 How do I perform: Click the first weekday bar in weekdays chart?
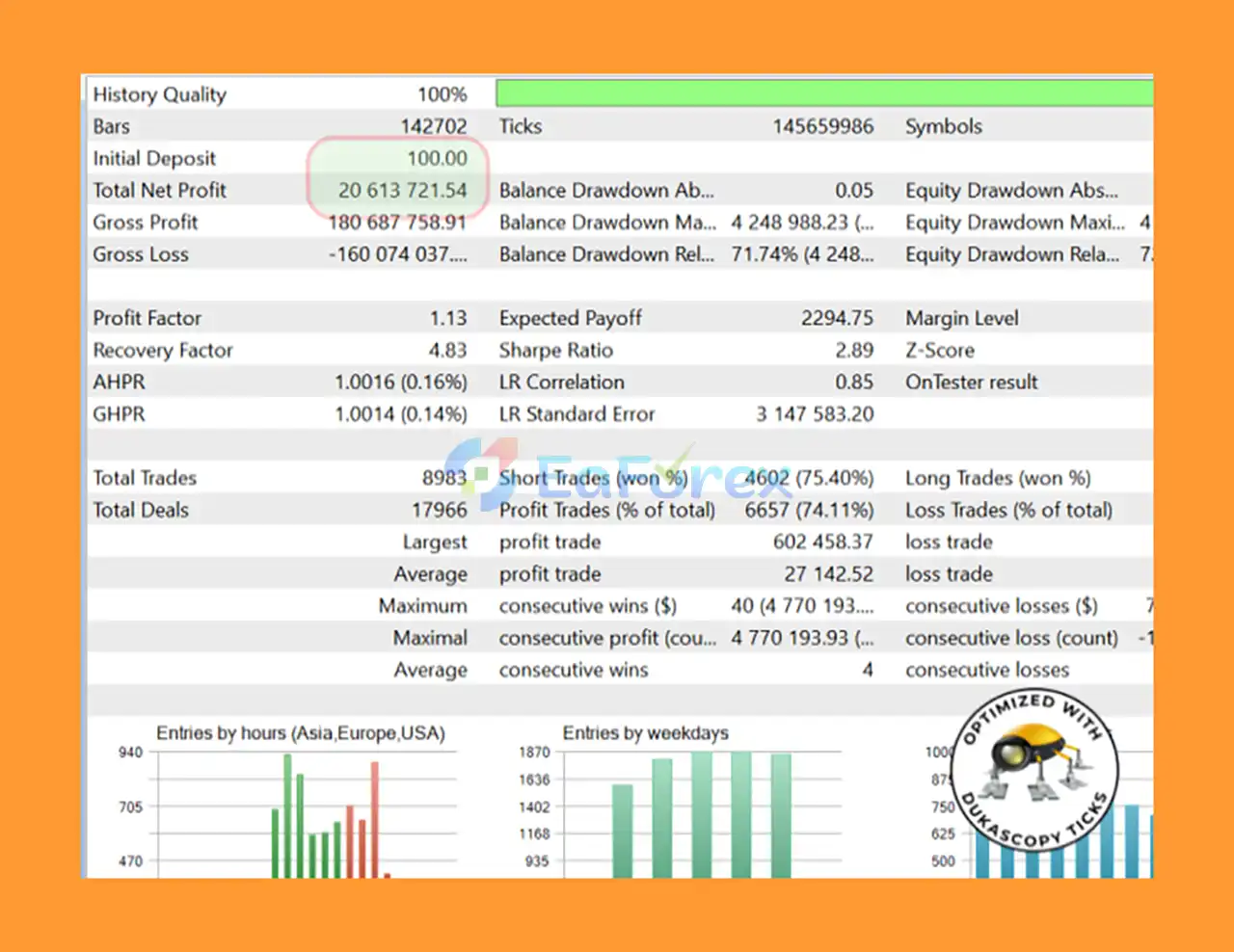point(623,831)
